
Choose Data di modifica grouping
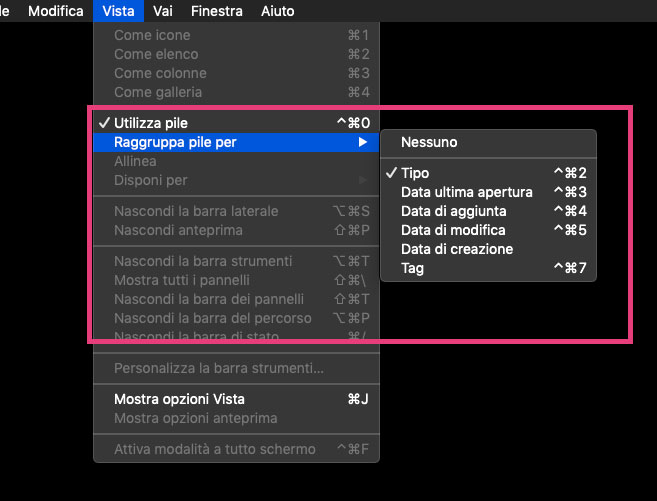click(453, 230)
